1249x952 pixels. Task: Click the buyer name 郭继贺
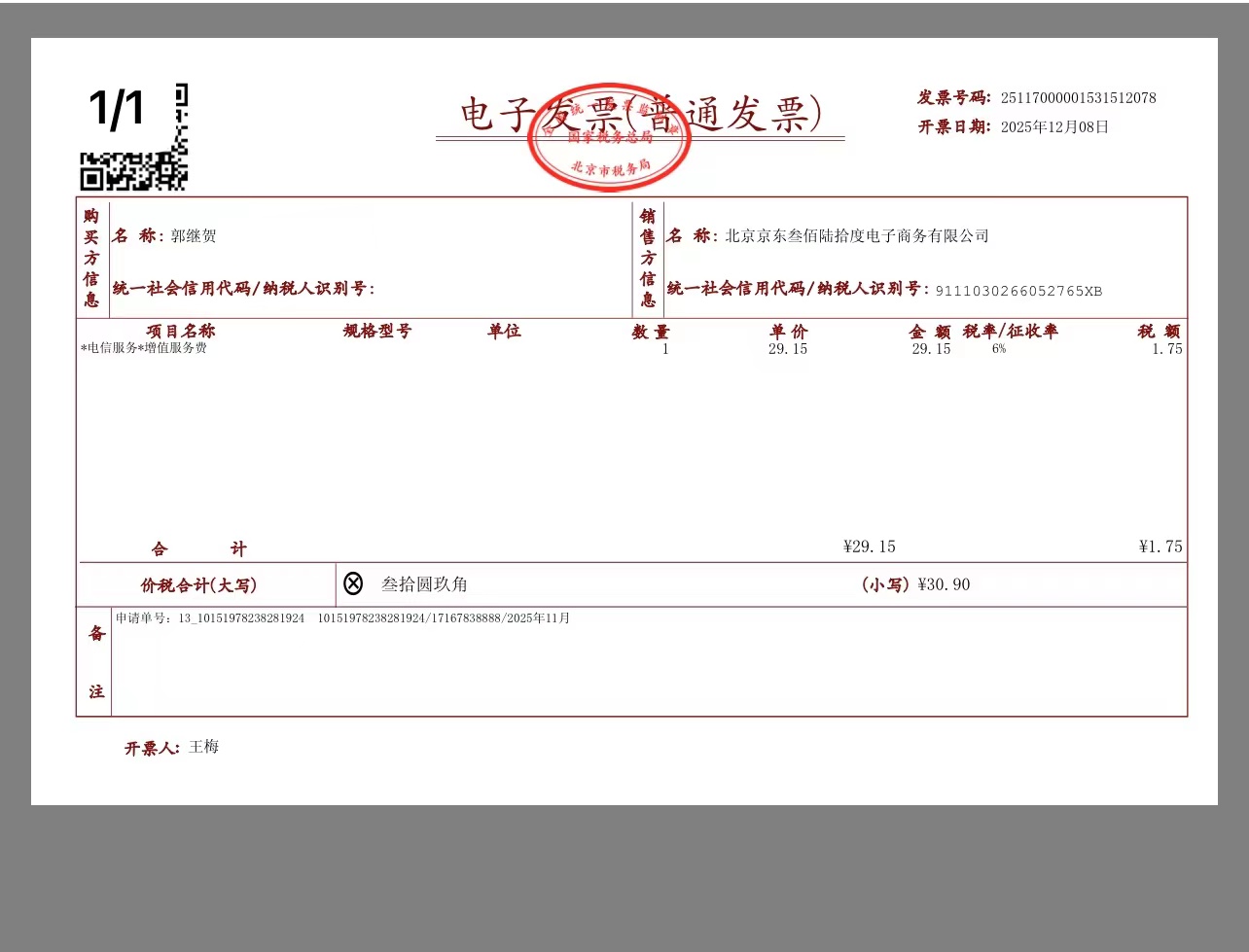coord(194,236)
